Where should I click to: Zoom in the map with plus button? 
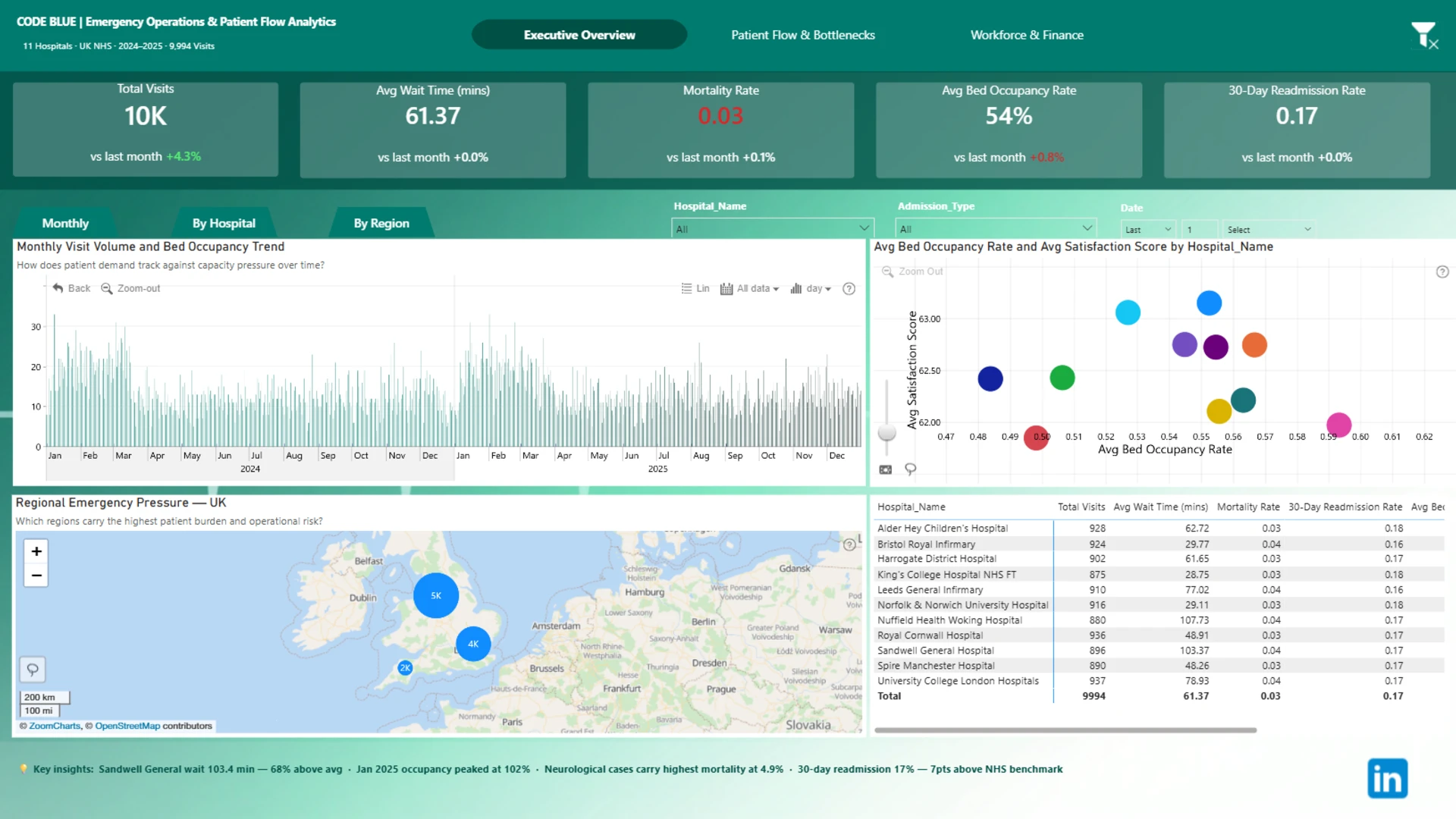(36, 551)
